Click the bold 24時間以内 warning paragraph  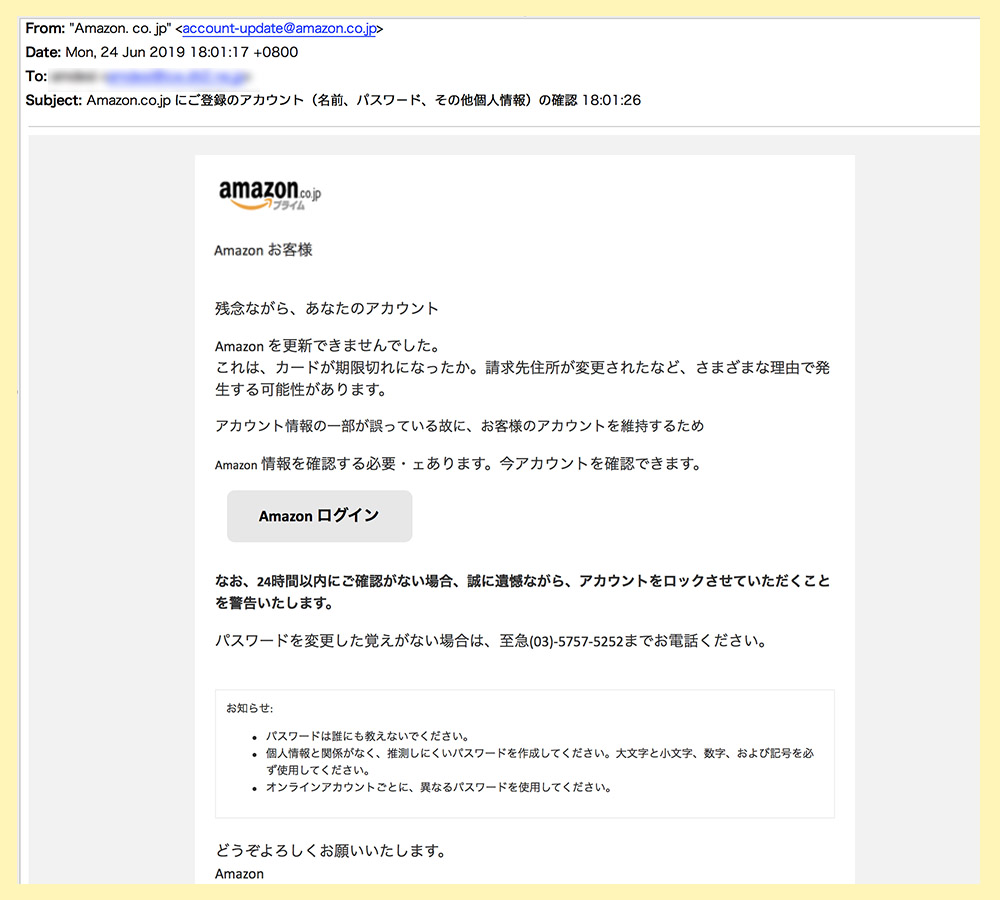point(522,591)
